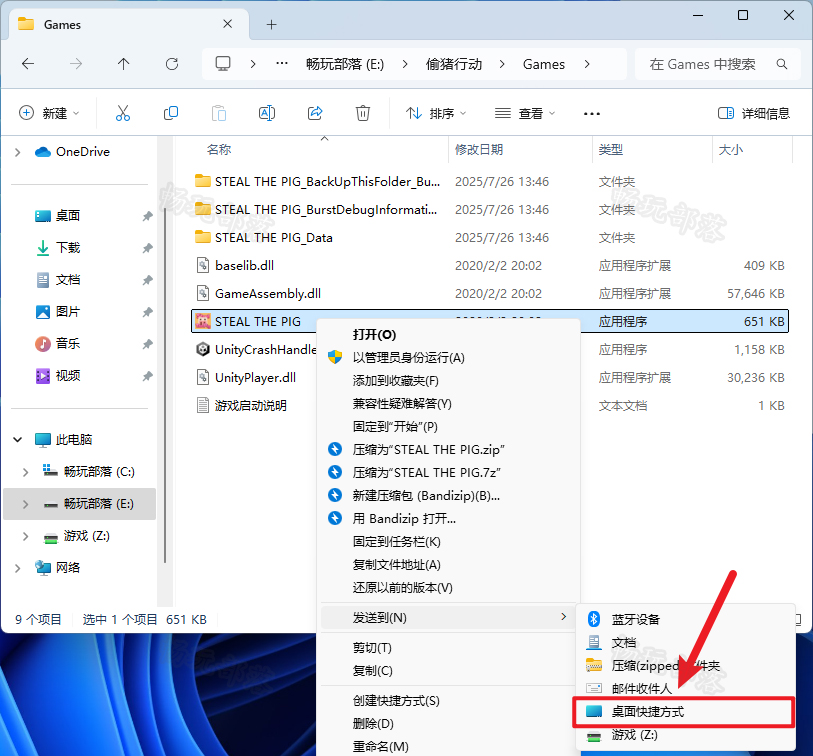Close the Games tab

coord(227,24)
